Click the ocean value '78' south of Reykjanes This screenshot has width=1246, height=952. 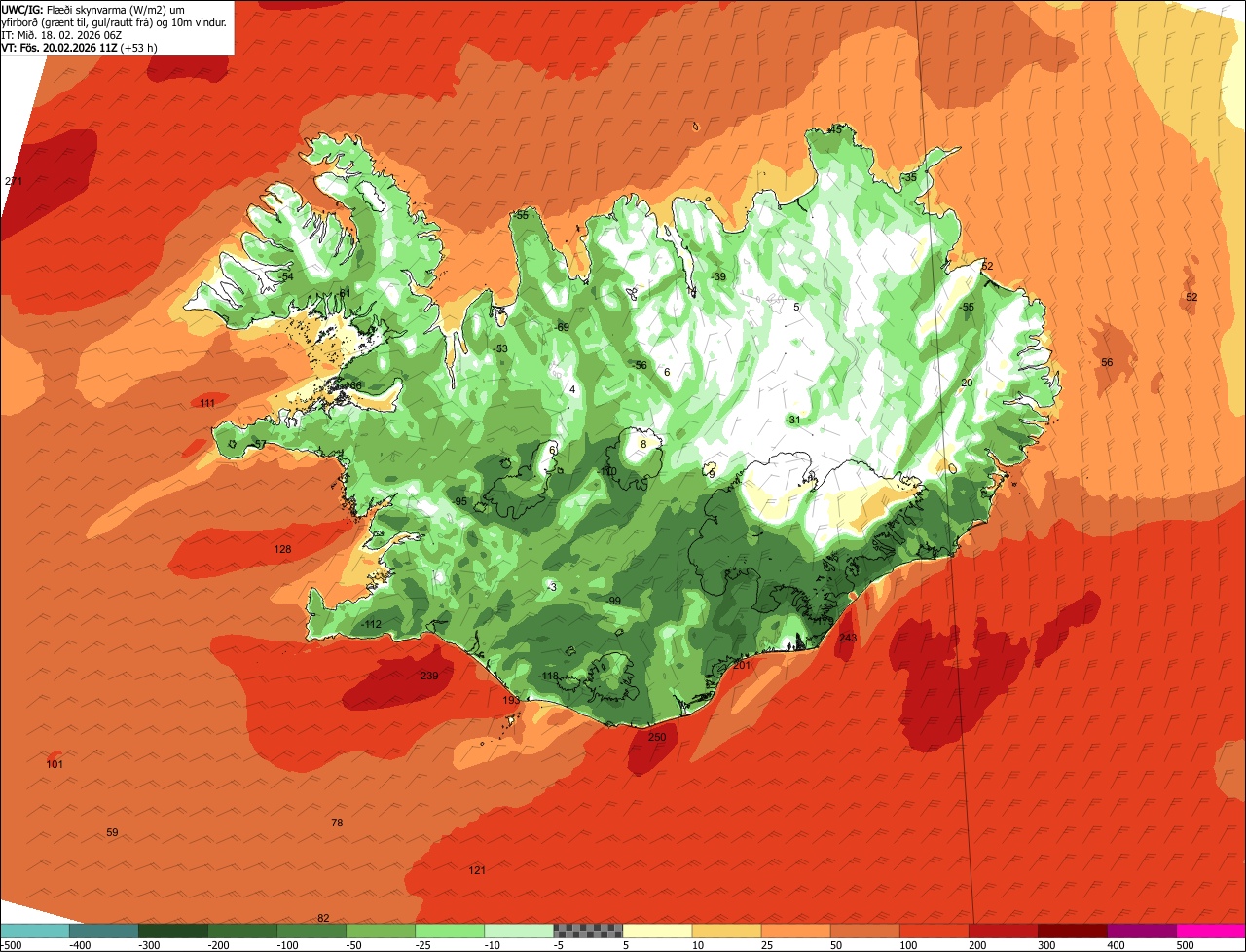point(337,823)
